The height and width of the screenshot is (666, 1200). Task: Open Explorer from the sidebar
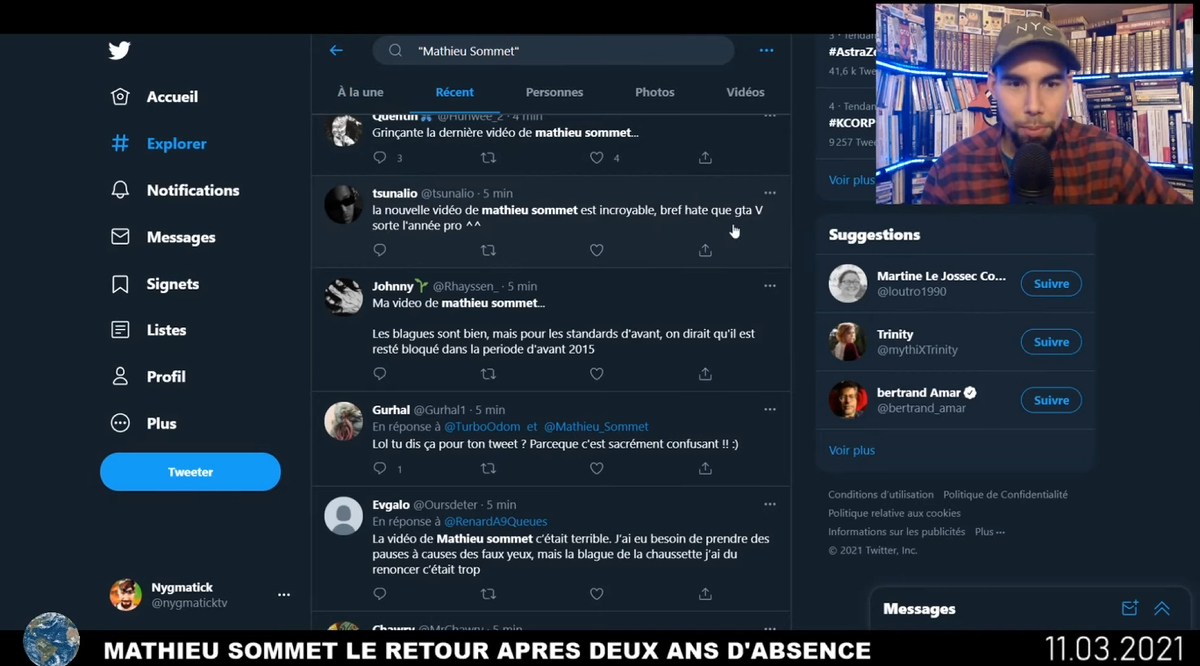tap(159, 144)
